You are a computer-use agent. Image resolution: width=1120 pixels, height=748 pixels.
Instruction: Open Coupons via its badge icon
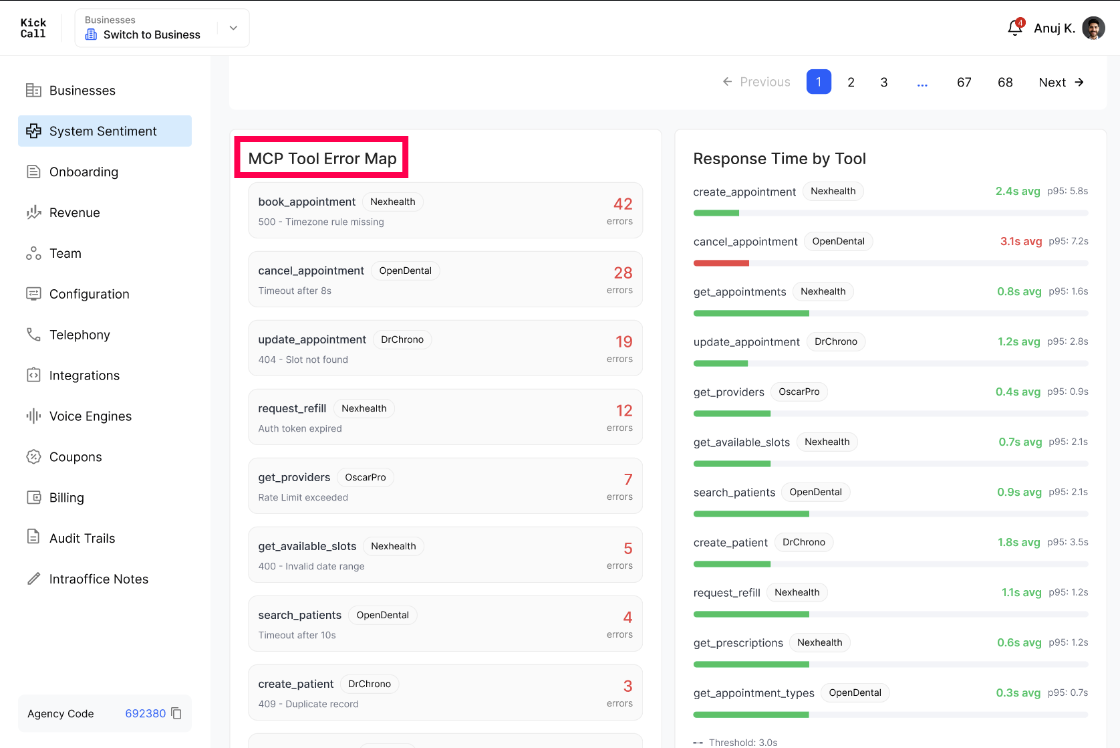tap(34, 457)
